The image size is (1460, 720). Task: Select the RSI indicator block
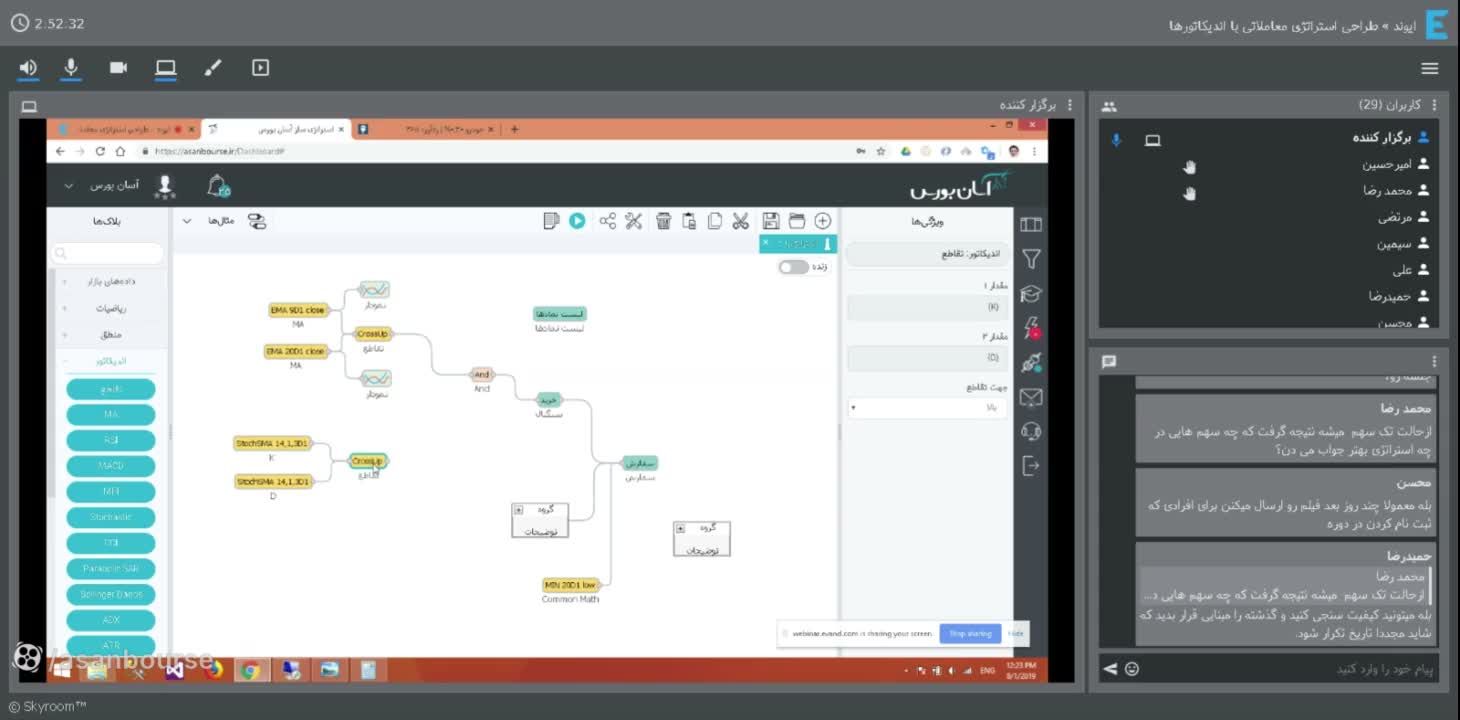coord(111,440)
